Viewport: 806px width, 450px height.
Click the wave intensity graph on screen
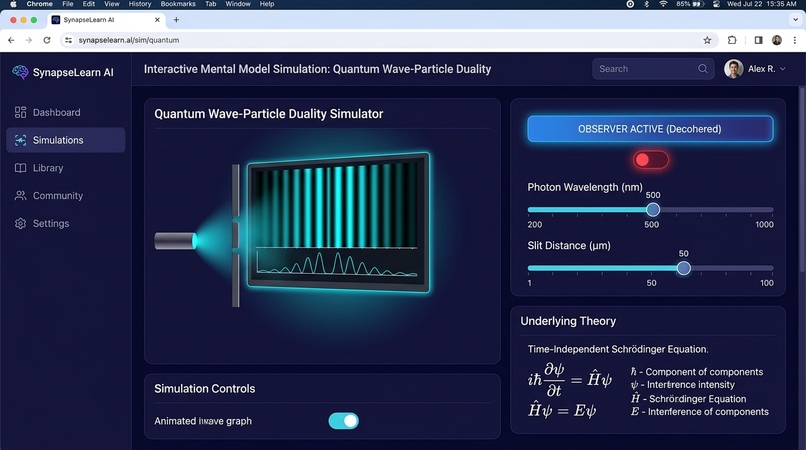pyautogui.click(x=337, y=263)
